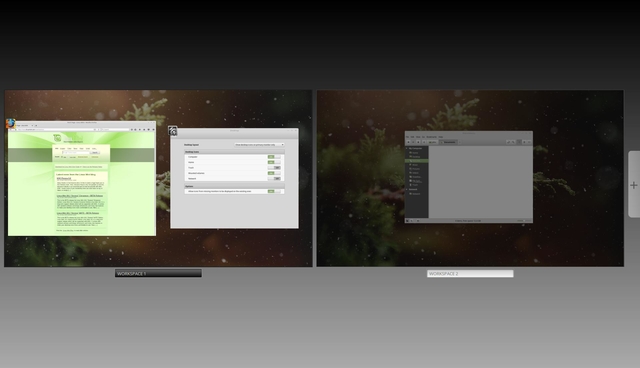The width and height of the screenshot is (640, 368).
Task: Open the File menu in the file manager
Action: pos(407,137)
